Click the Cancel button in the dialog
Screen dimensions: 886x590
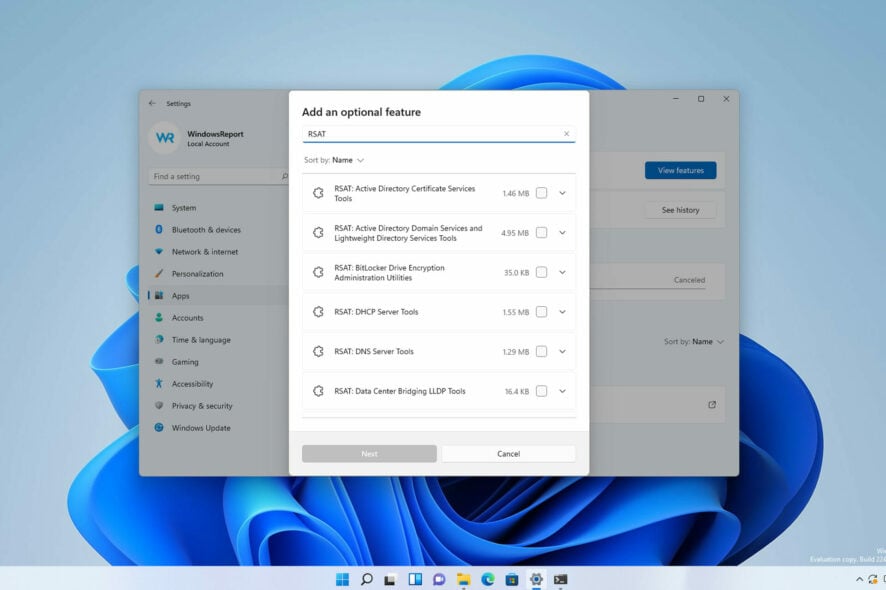pos(508,454)
